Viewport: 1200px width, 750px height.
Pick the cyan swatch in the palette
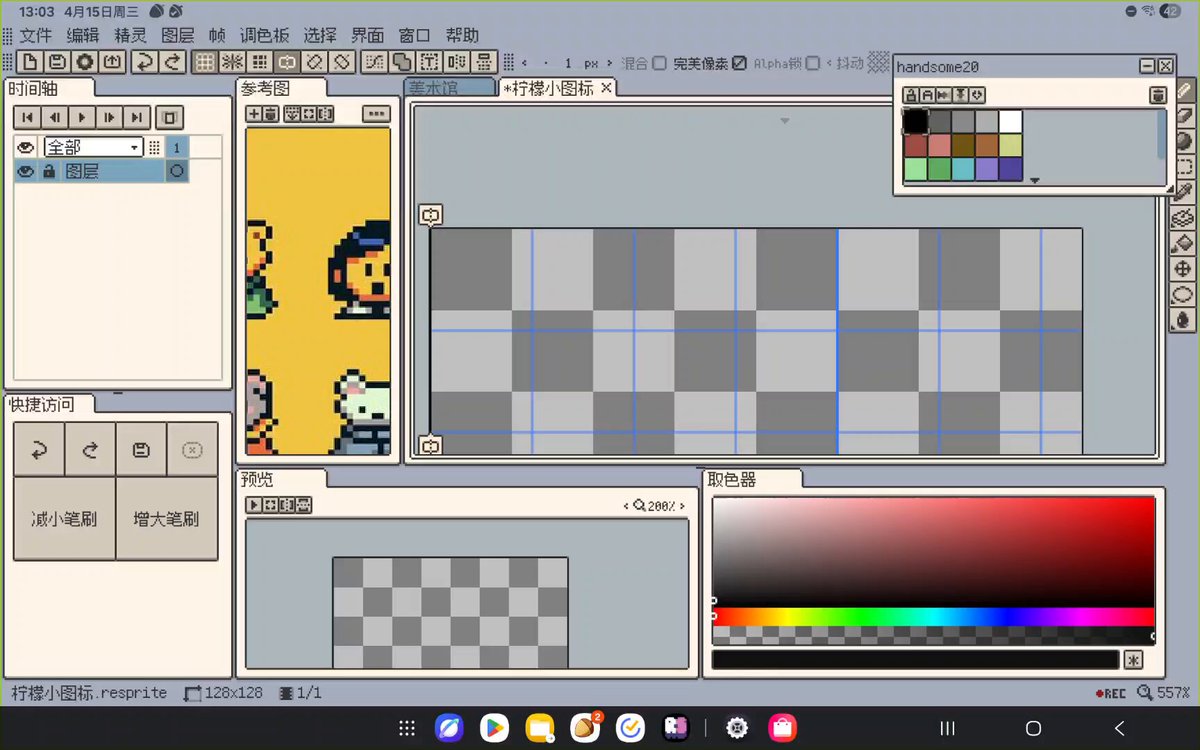tap(962, 169)
